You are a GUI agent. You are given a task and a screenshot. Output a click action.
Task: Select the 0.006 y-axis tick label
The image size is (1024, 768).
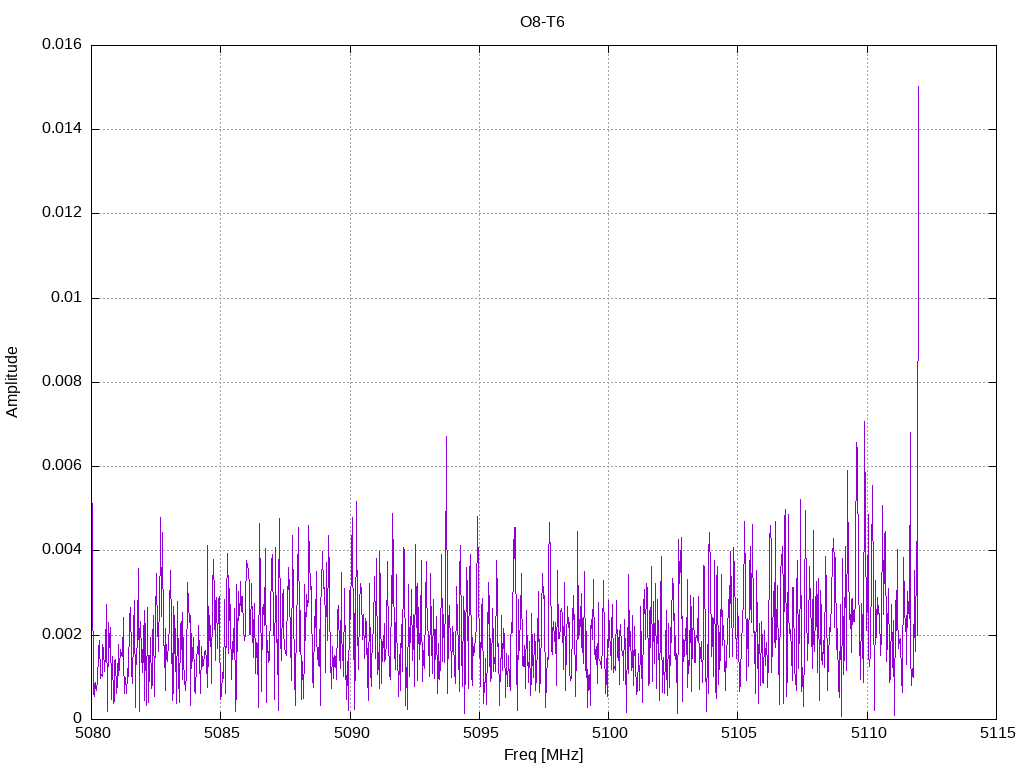click(62, 466)
